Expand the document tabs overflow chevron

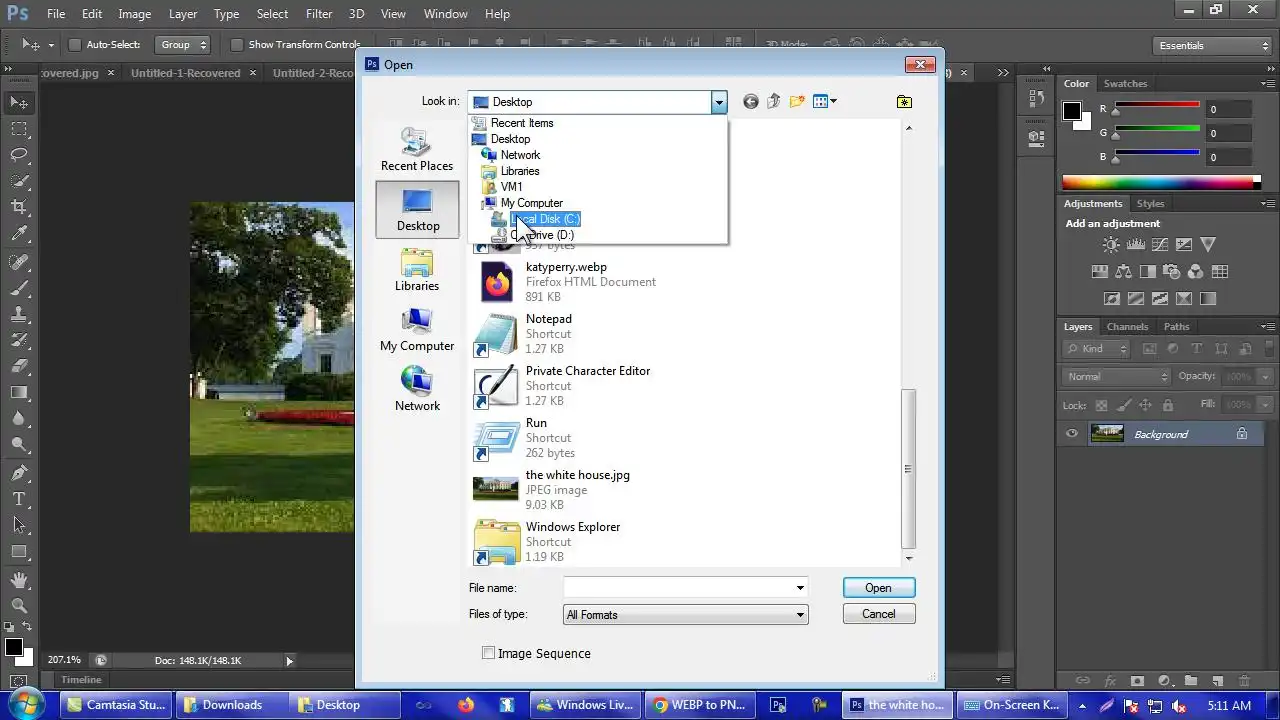coord(1003,73)
